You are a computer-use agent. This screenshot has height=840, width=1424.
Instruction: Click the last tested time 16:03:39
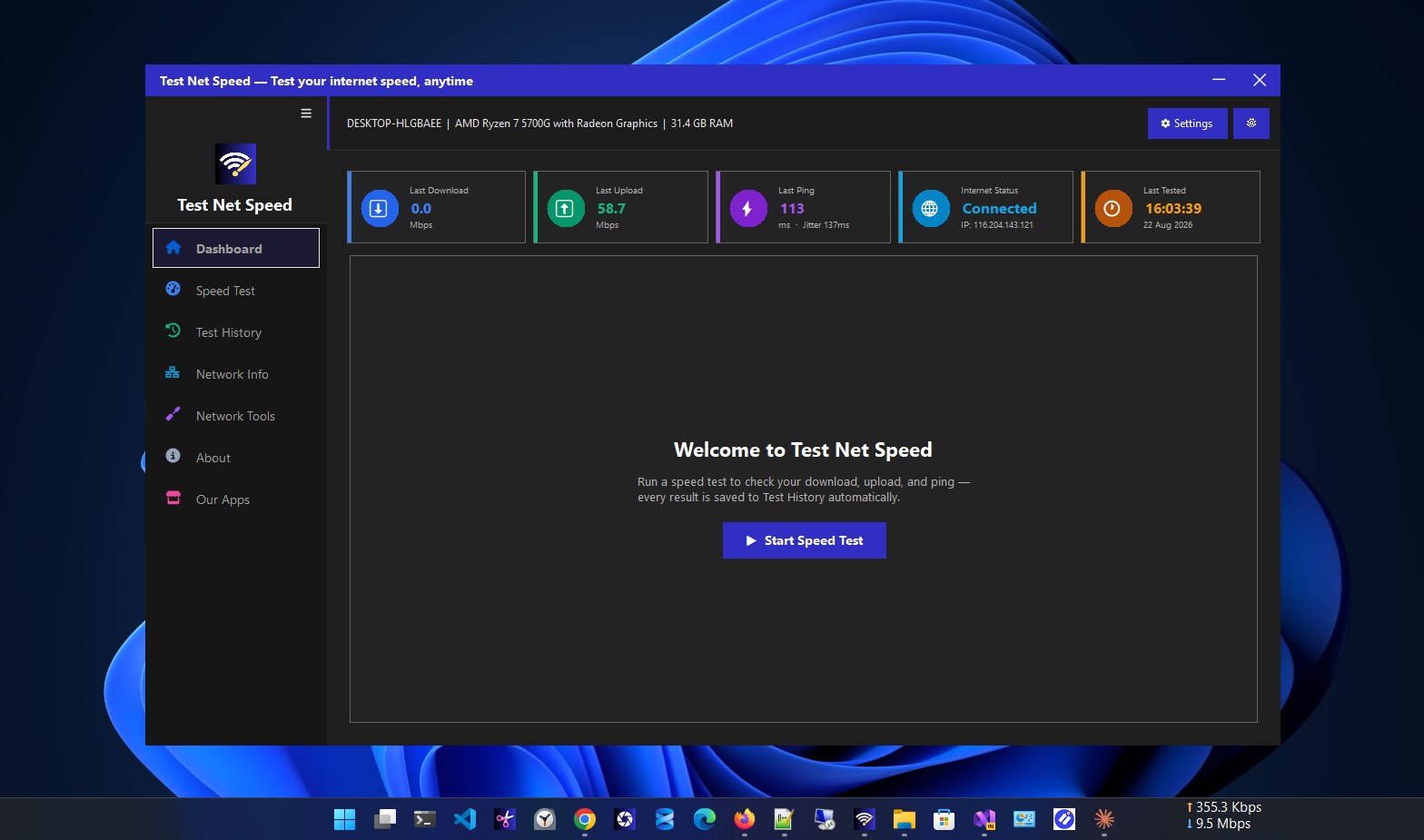tap(1173, 209)
